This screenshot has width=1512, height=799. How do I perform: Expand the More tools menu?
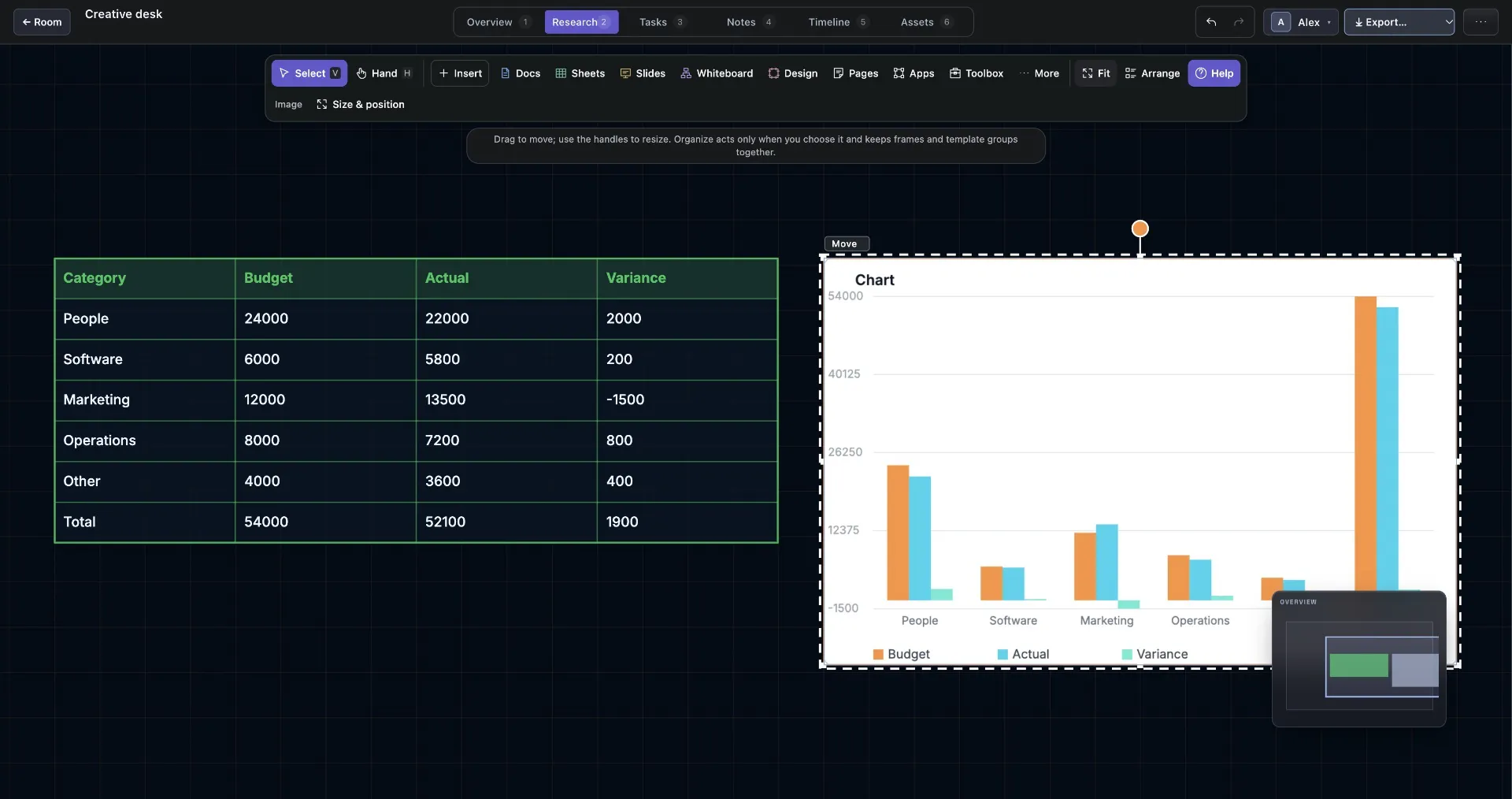[1039, 73]
